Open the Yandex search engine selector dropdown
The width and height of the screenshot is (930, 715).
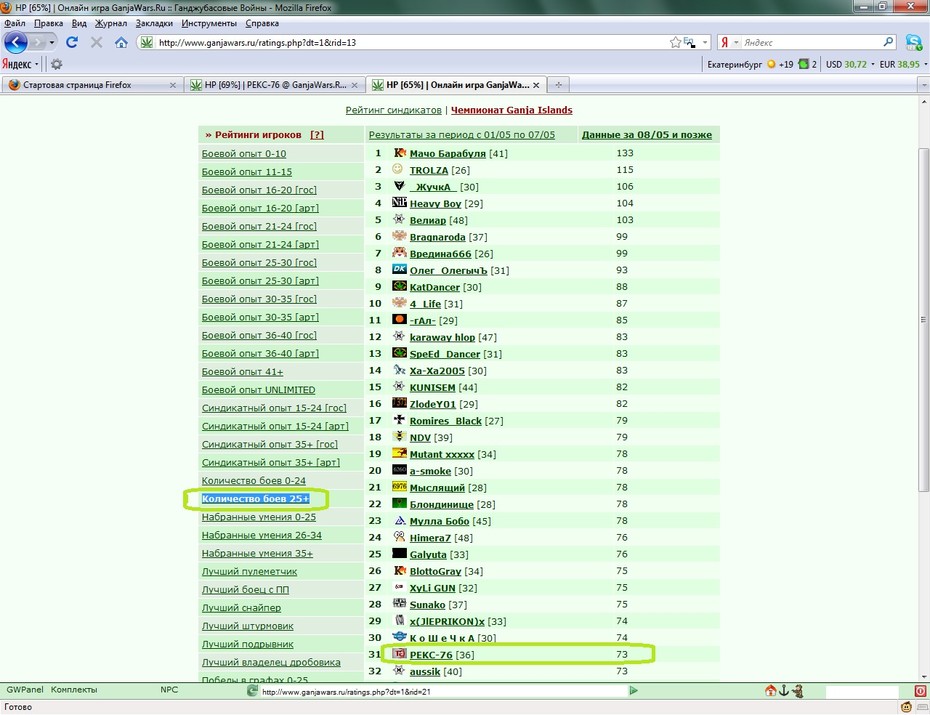[736, 42]
